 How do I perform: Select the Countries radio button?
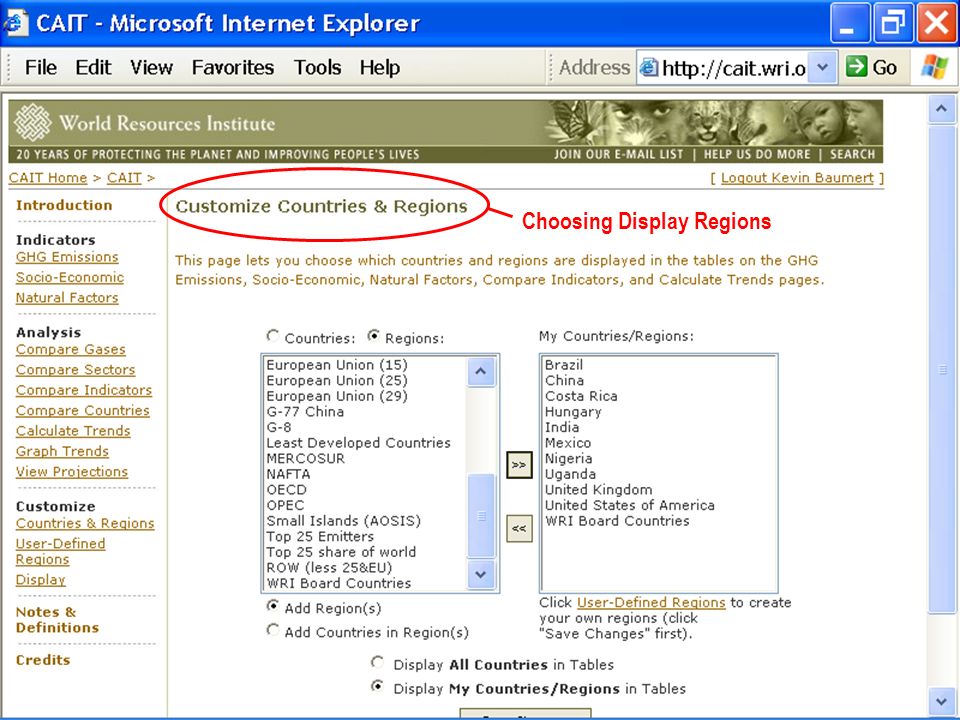point(272,336)
